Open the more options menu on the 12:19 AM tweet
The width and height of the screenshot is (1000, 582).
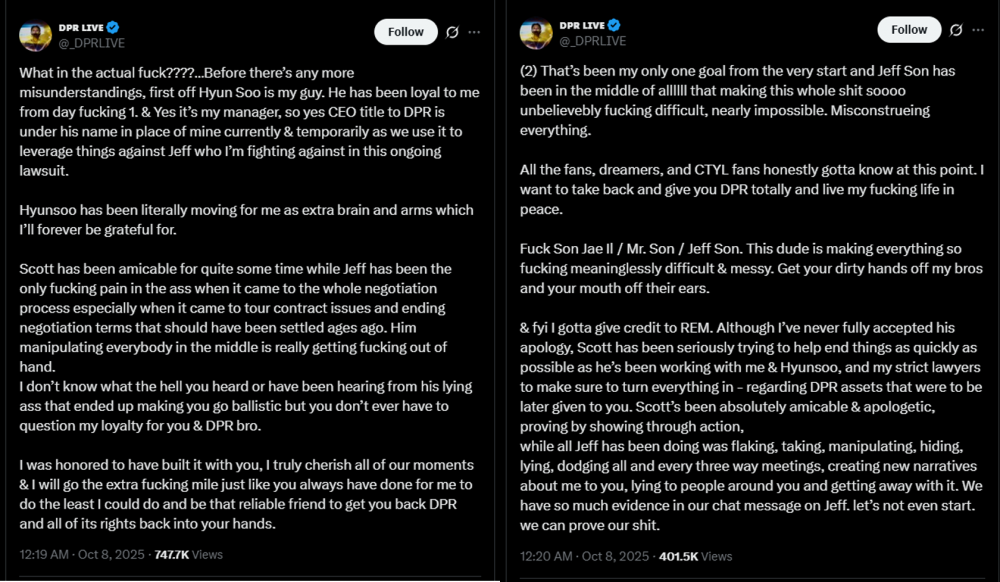pyautogui.click(x=474, y=32)
